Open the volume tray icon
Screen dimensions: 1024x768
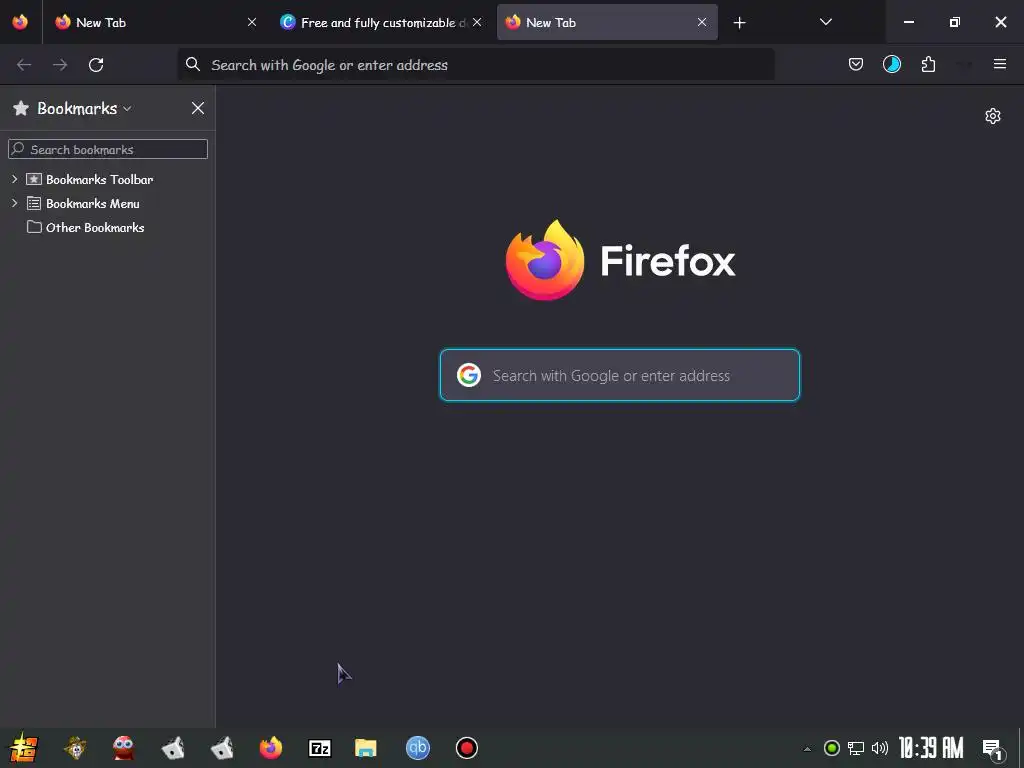coord(880,748)
